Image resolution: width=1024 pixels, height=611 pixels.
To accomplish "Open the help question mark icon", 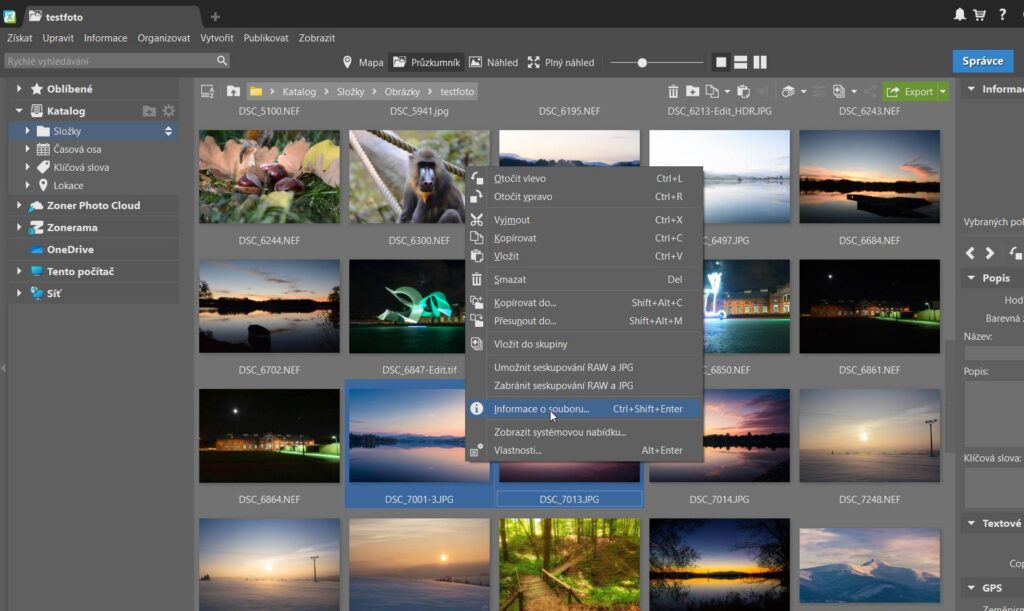I will pyautogui.click(x=1002, y=14).
